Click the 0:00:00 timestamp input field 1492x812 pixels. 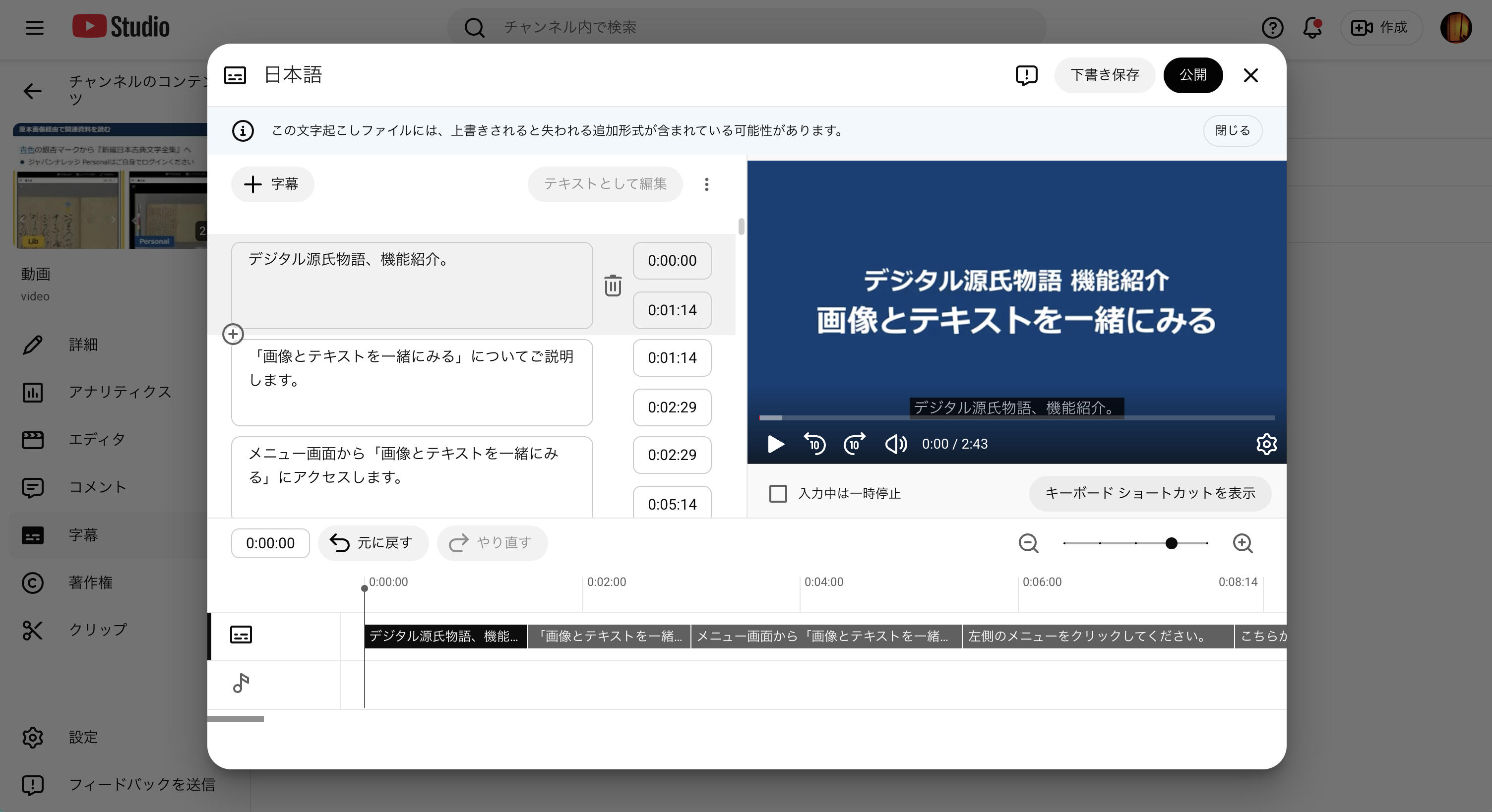270,543
